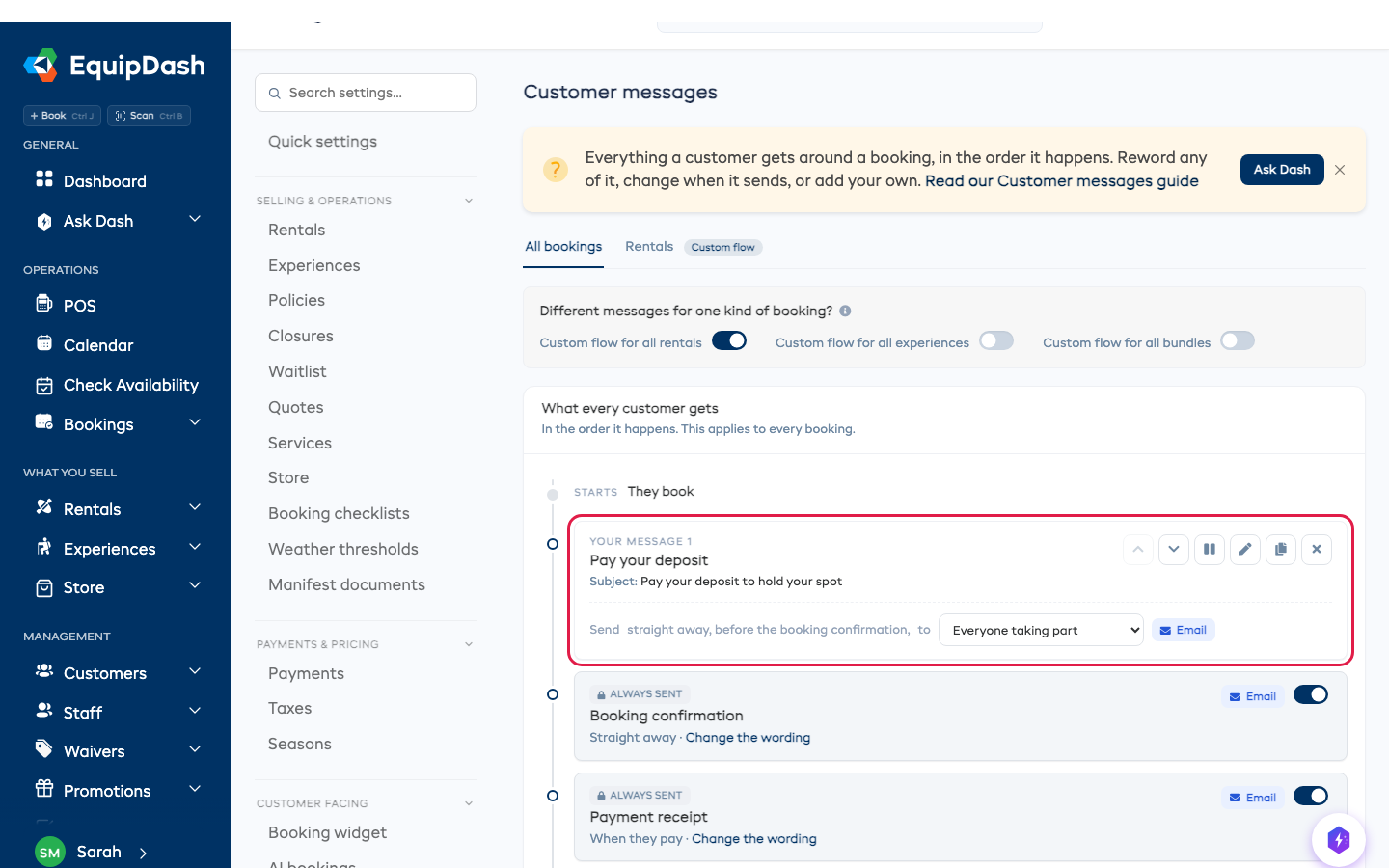Disable custom flow for all rentals
Viewport: 1389px width, 868px height.
pyautogui.click(x=729, y=341)
